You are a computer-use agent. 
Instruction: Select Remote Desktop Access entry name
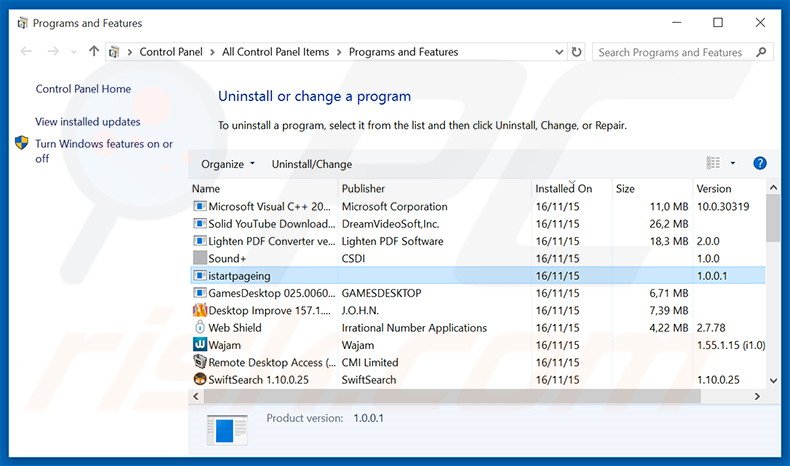272,362
